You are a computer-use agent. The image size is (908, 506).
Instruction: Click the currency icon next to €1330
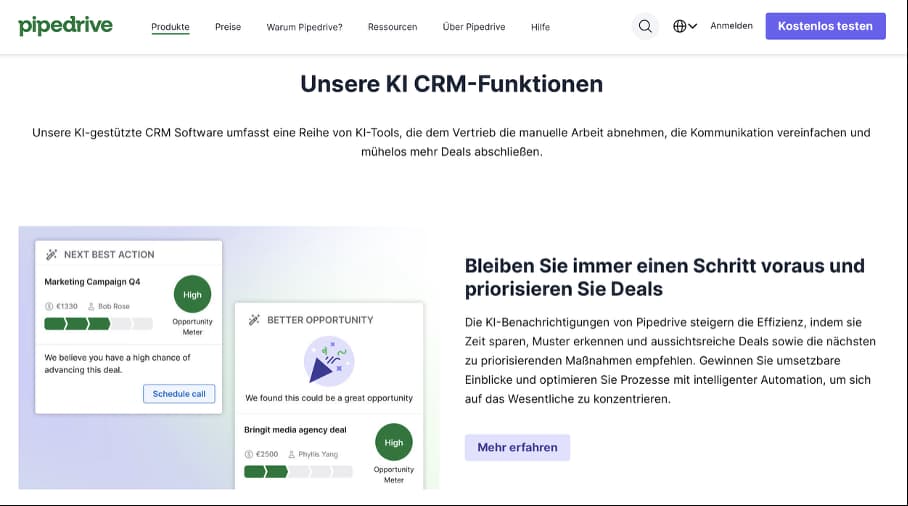point(49,306)
